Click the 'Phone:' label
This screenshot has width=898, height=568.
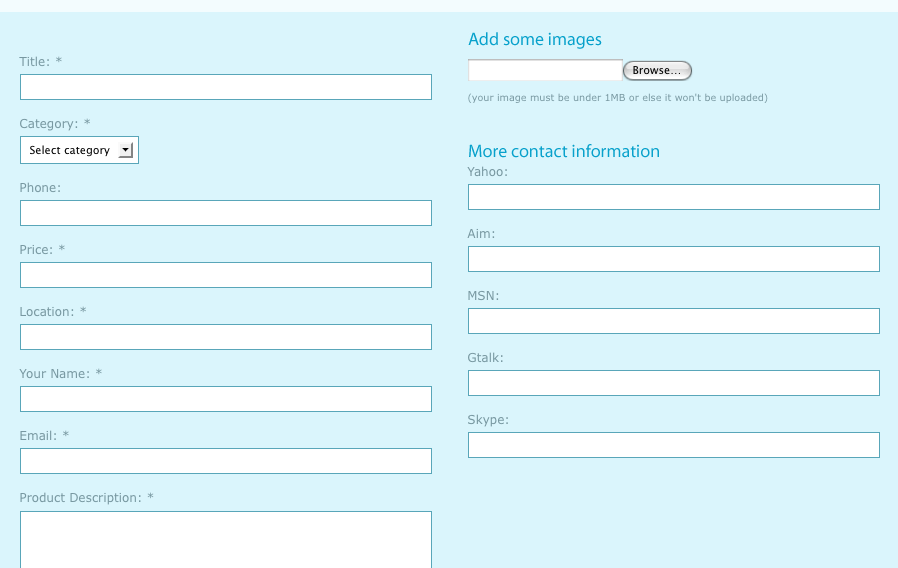tap(40, 188)
